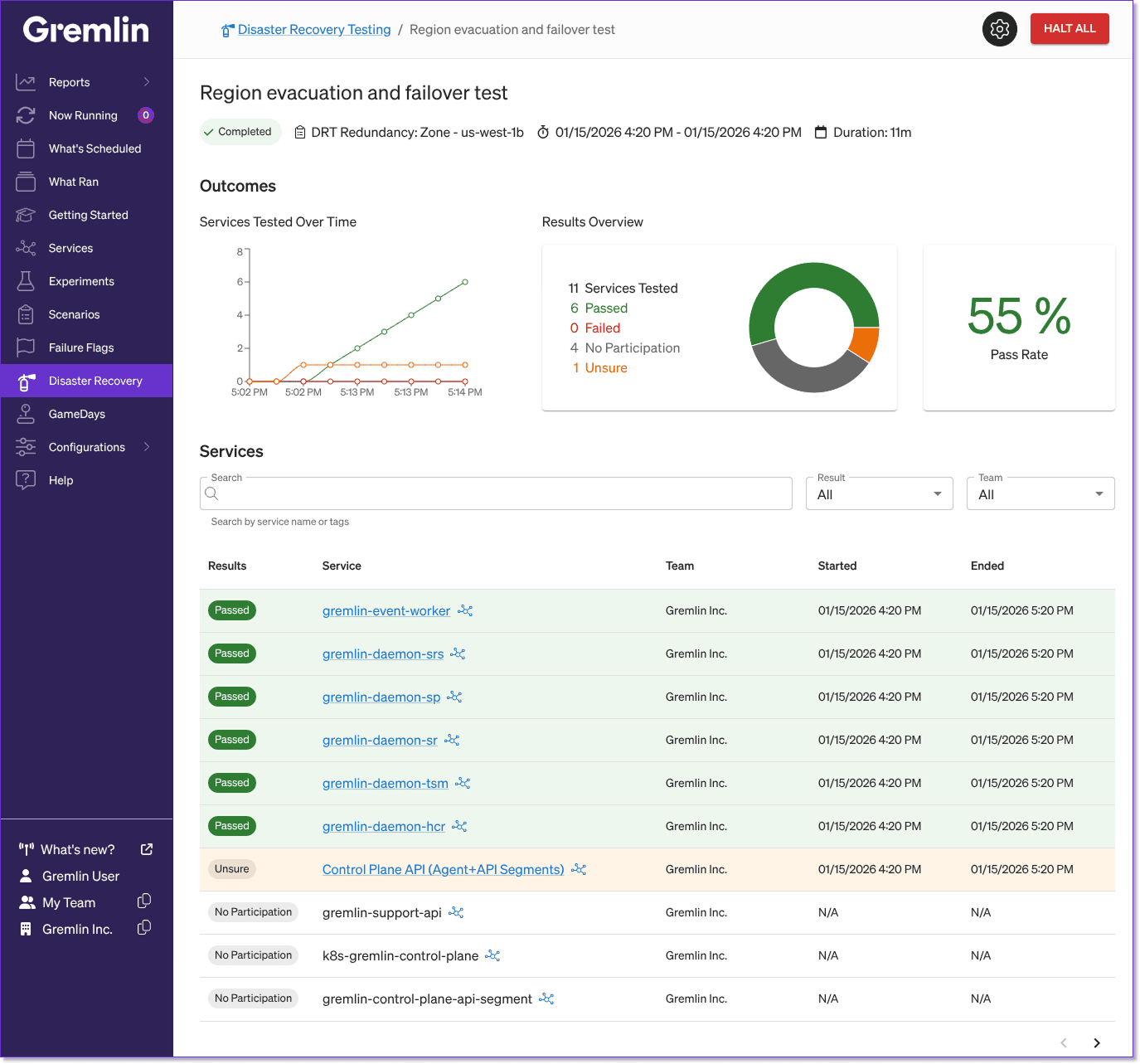Click the 55 % Pass Rate card
Viewport: 1140px width, 1064px height.
tap(1019, 328)
